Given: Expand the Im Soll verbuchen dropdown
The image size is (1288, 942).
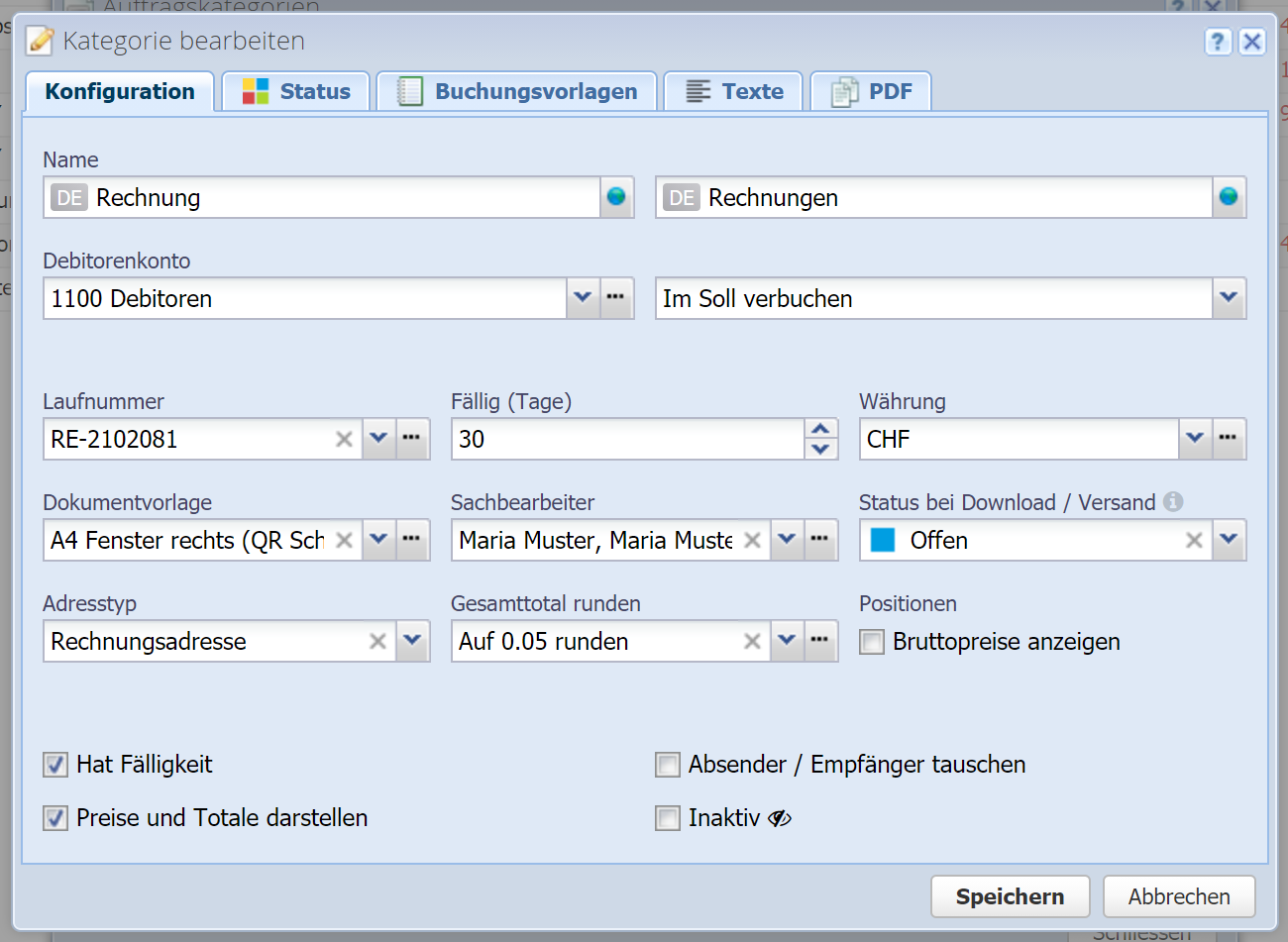Looking at the screenshot, I should (x=1229, y=298).
